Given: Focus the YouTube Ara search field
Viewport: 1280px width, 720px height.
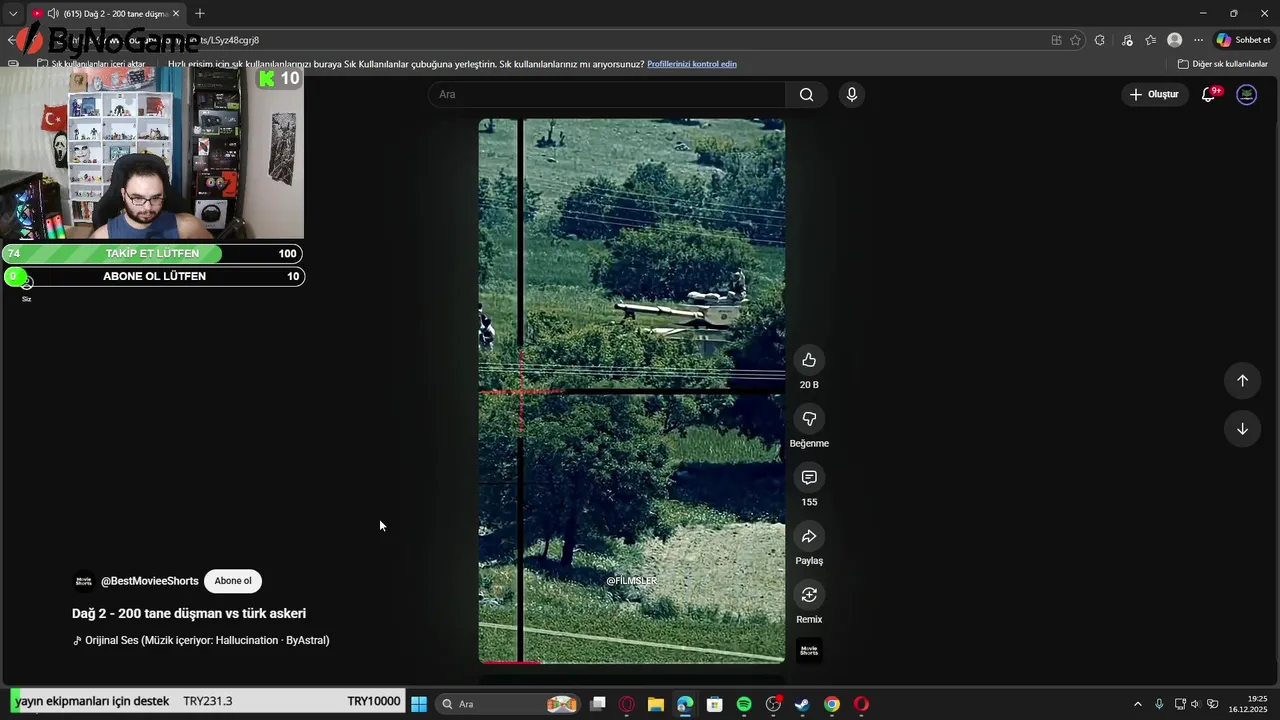Looking at the screenshot, I should 607,94.
